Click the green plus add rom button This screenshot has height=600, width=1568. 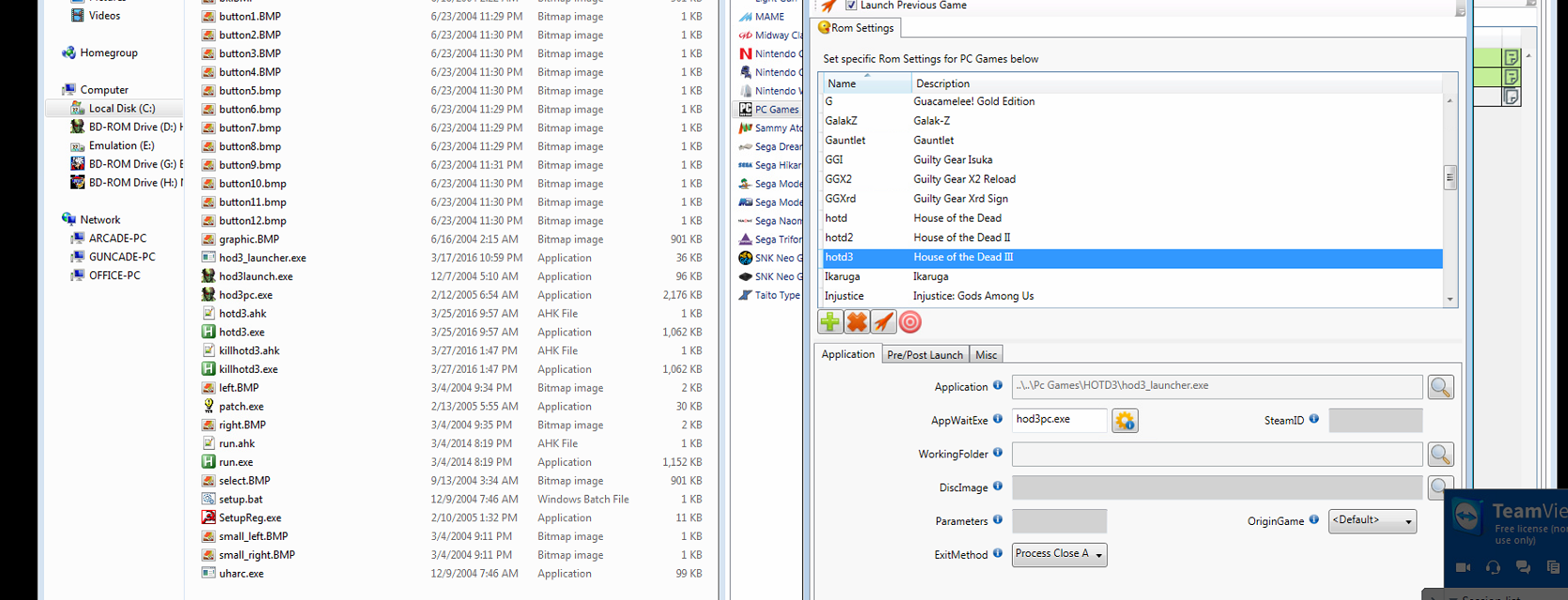click(831, 322)
